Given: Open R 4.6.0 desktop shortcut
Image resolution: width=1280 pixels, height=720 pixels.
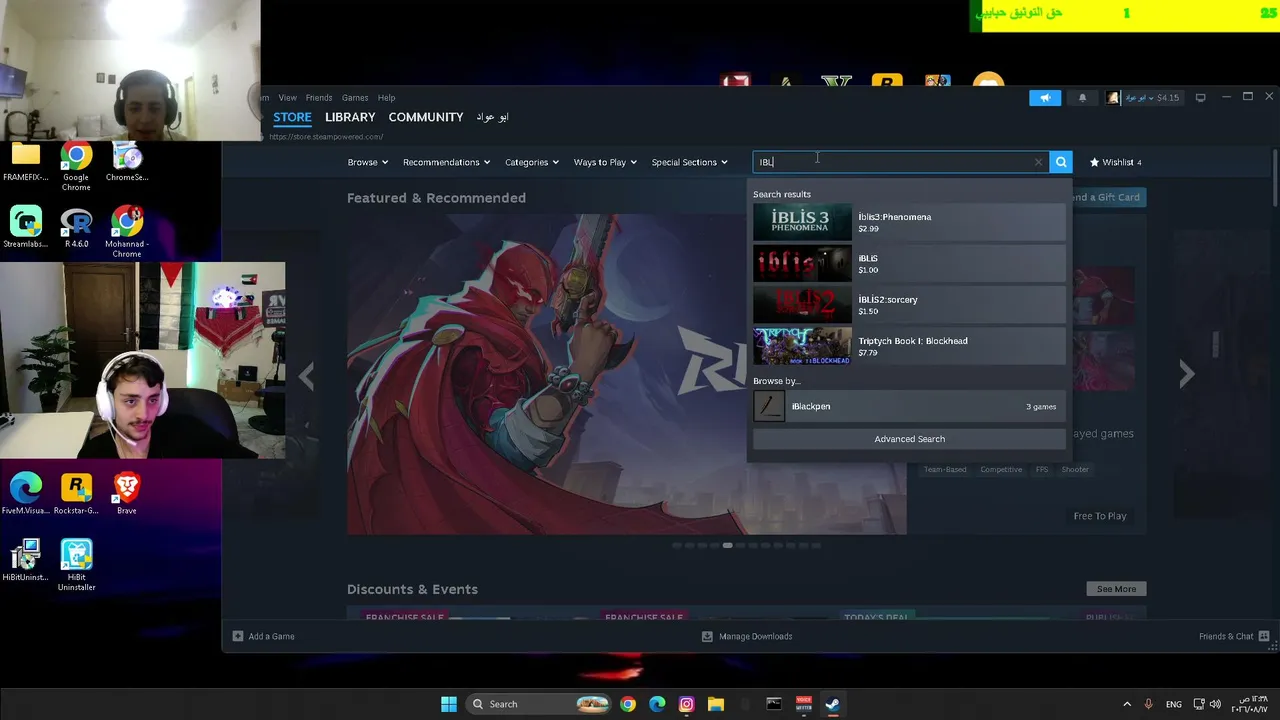Looking at the screenshot, I should click(x=76, y=228).
